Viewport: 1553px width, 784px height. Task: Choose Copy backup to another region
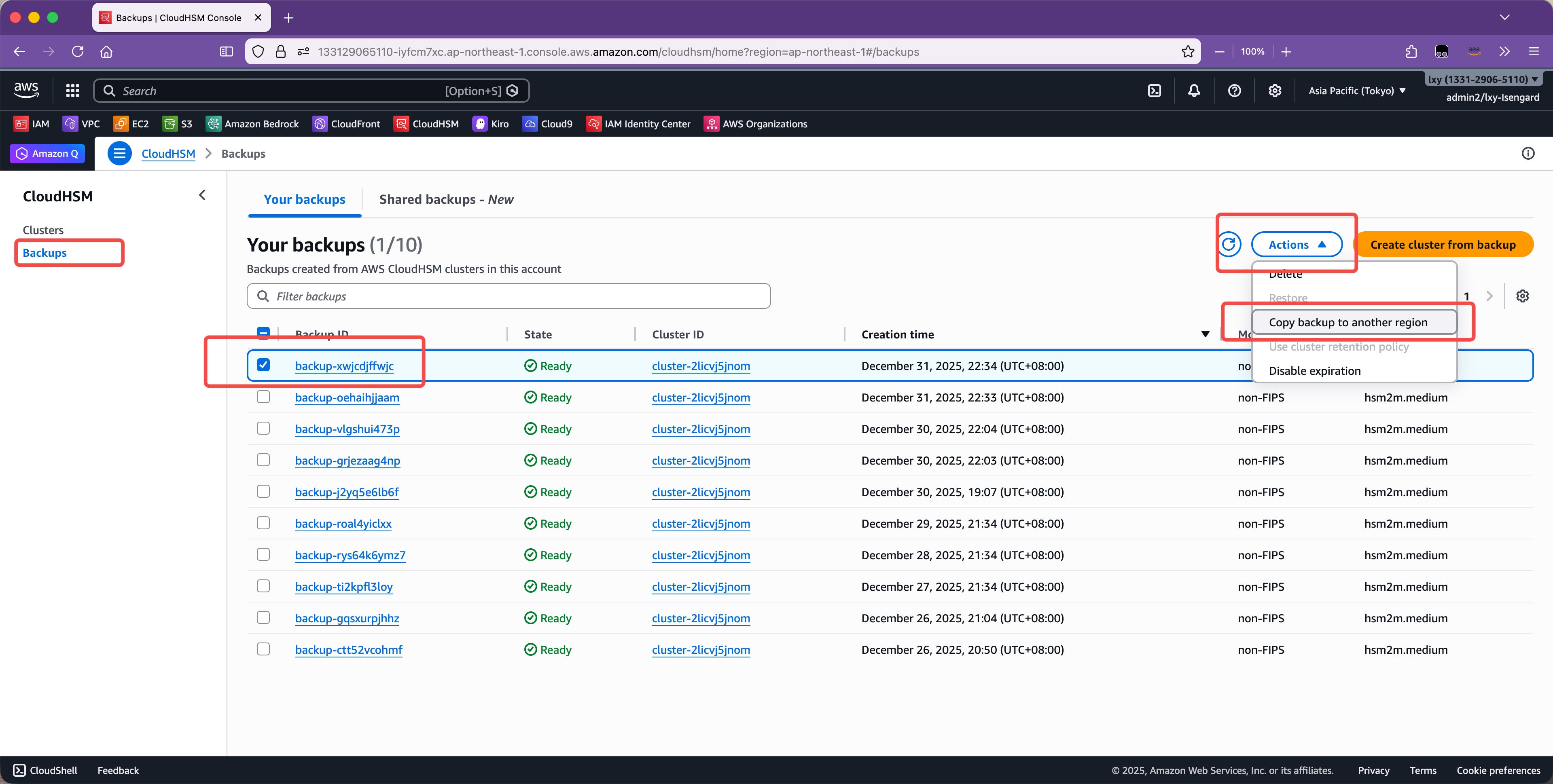pyautogui.click(x=1347, y=322)
